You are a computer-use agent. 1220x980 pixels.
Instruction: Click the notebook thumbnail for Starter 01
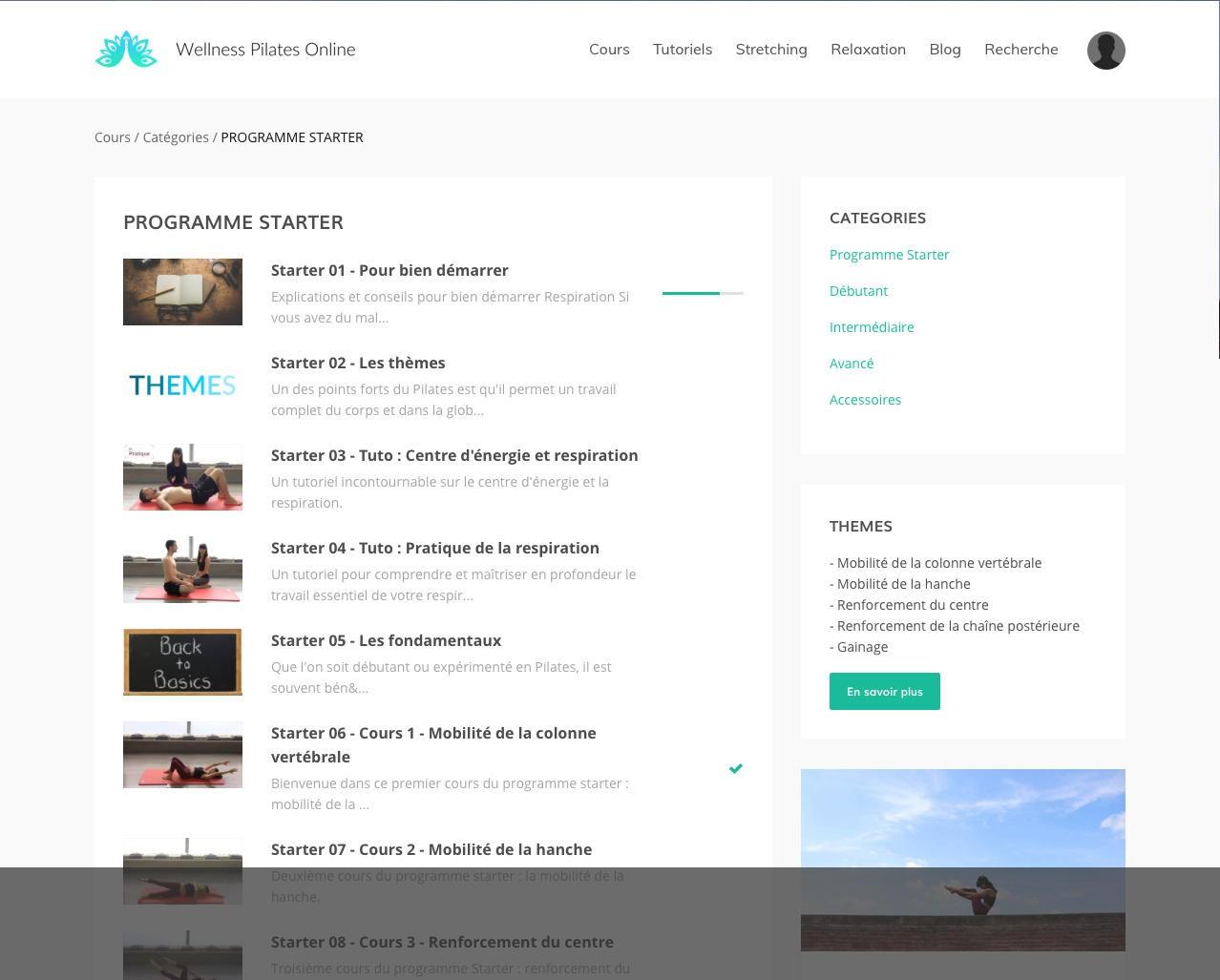(x=182, y=292)
